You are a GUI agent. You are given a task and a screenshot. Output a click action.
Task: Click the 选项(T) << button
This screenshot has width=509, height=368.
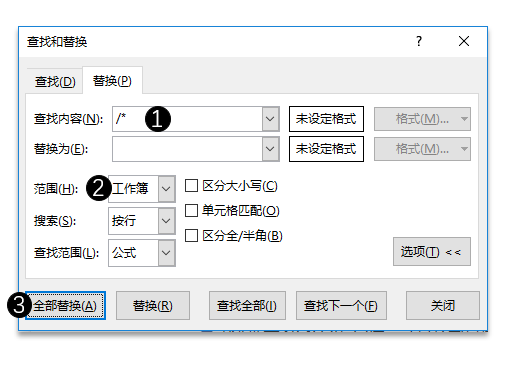pyautogui.click(x=432, y=252)
